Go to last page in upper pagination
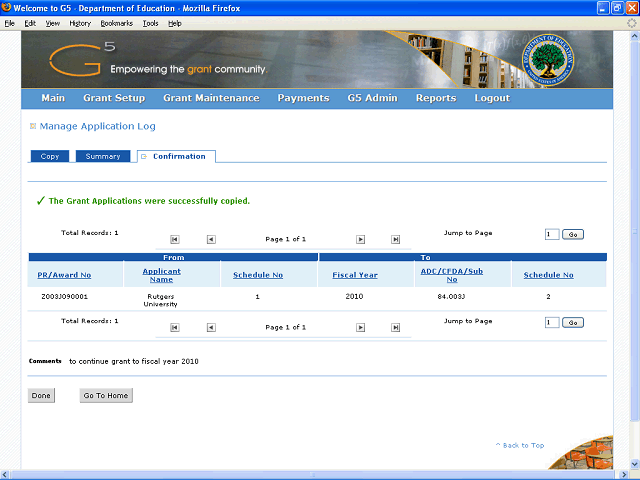This screenshot has height=480, width=640. click(396, 240)
